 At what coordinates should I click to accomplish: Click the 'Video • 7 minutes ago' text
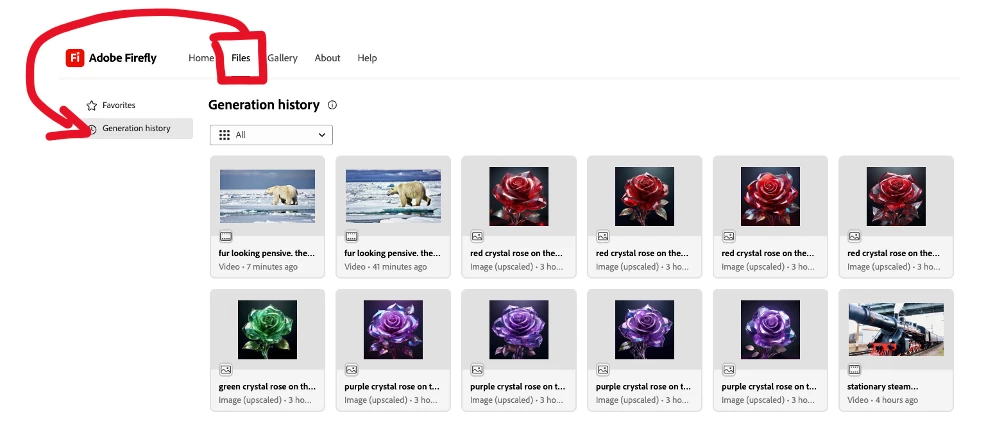pos(258,267)
